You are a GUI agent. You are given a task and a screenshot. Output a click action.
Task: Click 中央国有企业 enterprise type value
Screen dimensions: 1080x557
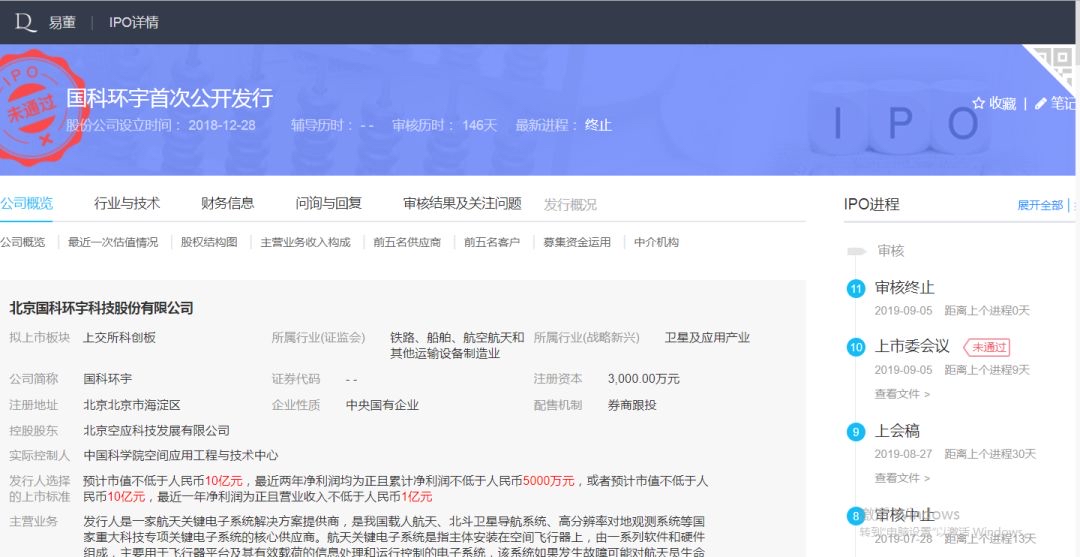[x=382, y=406]
